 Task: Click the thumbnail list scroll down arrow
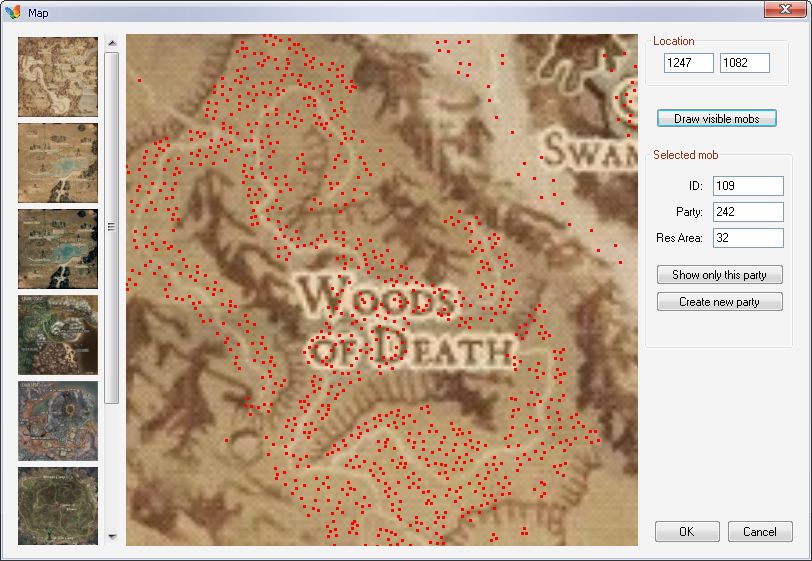112,537
